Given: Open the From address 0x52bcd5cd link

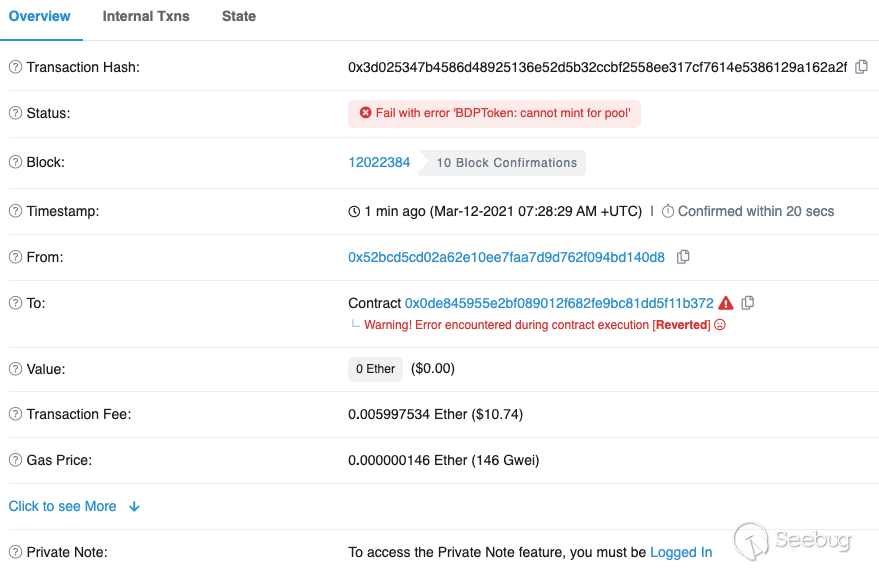Looking at the screenshot, I should click(506, 257).
